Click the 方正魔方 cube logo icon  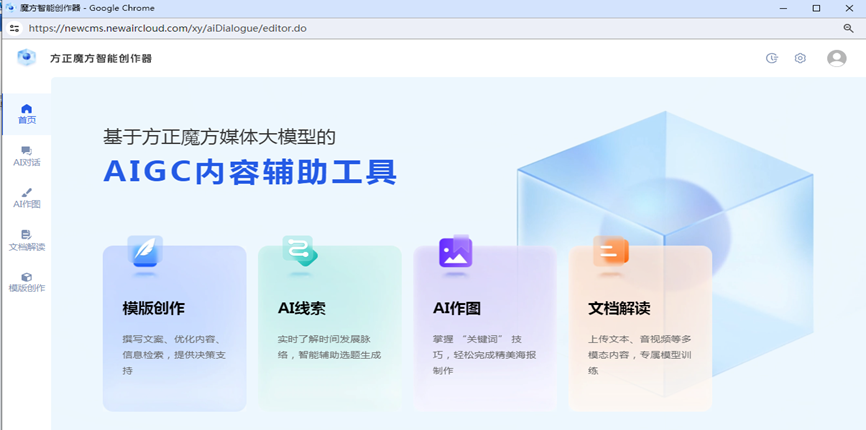26,57
